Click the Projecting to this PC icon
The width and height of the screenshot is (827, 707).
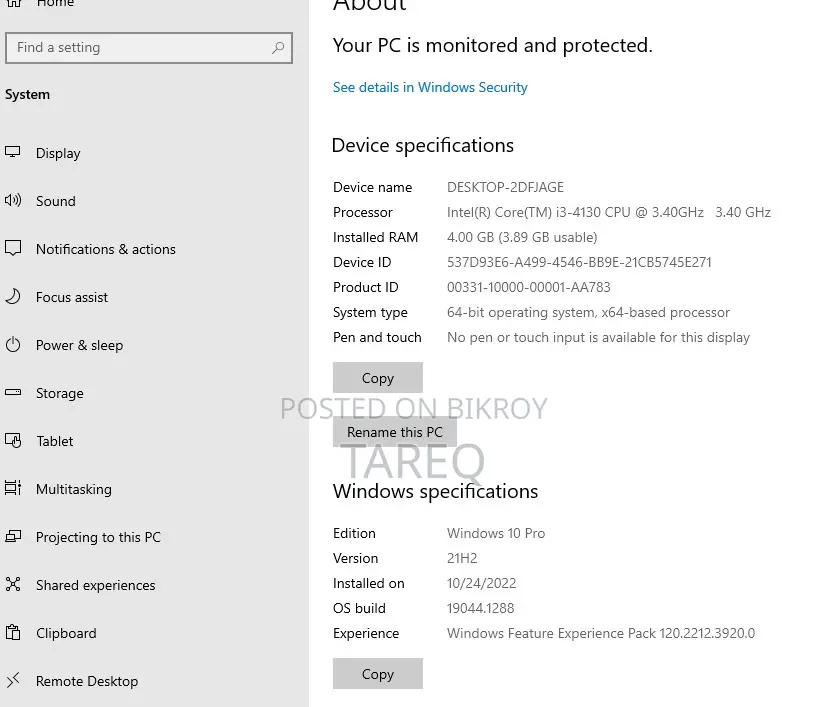[13, 536]
